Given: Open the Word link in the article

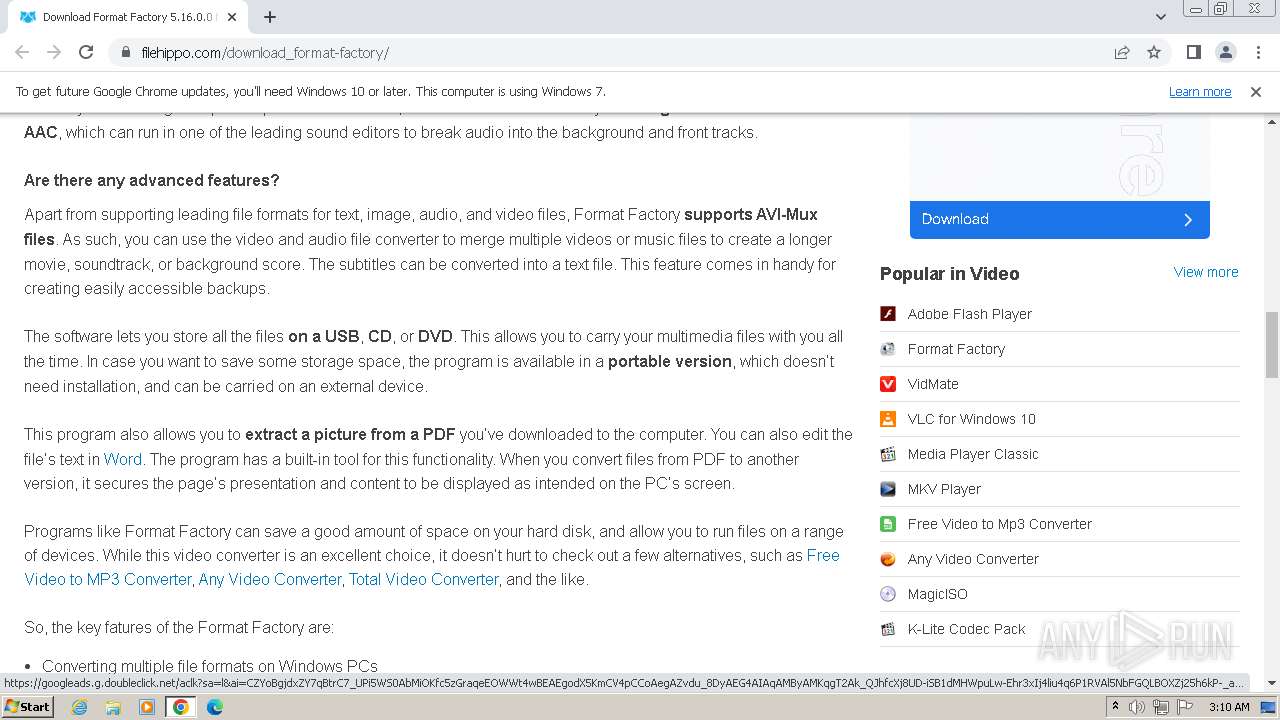Looking at the screenshot, I should coord(123,459).
